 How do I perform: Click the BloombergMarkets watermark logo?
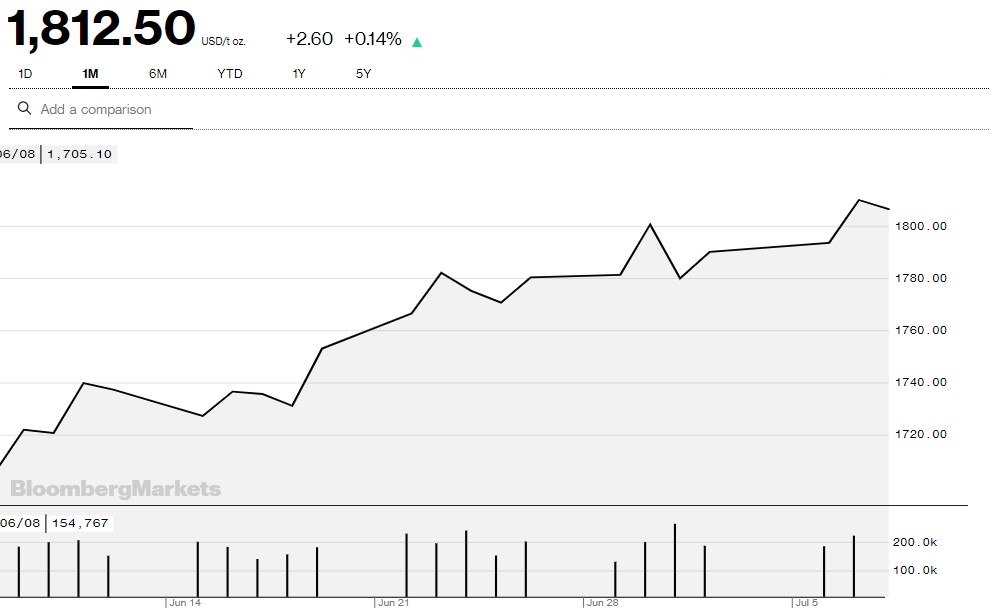tap(115, 489)
